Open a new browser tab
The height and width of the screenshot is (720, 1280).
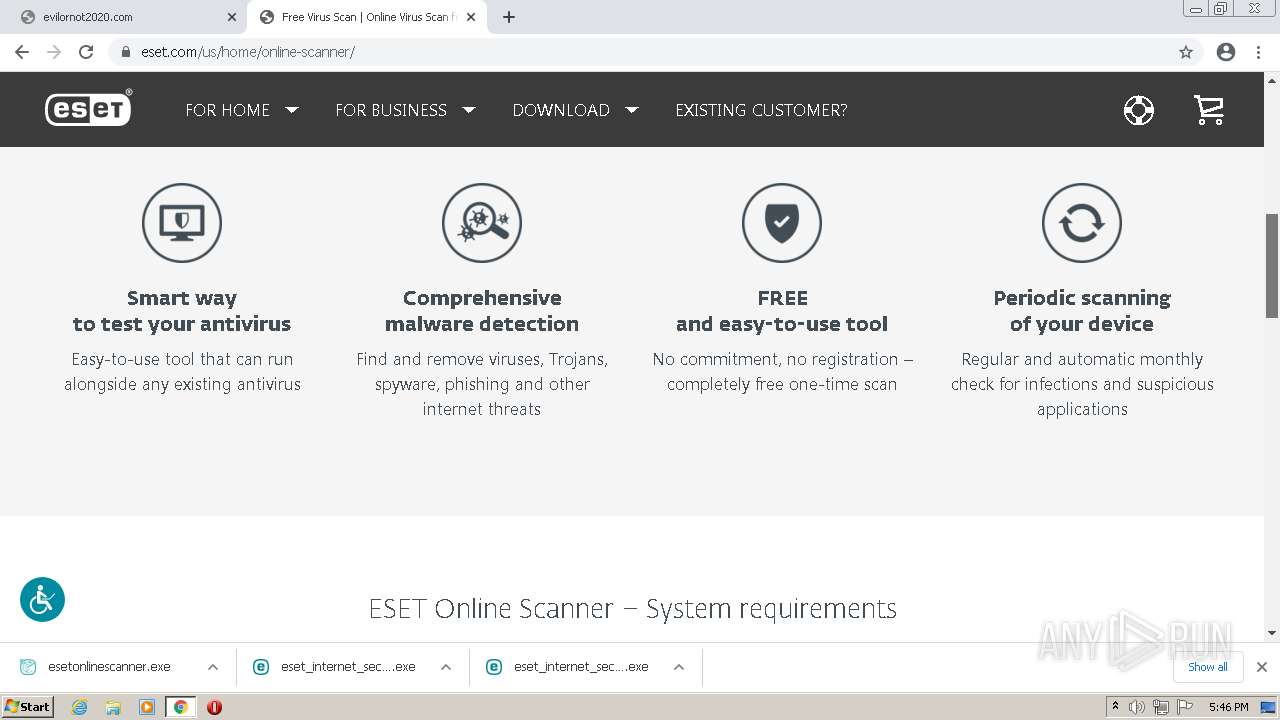pos(509,17)
